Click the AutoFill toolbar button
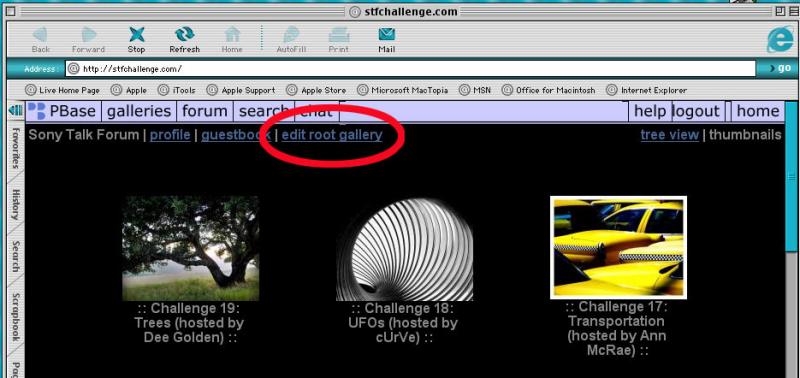This screenshot has height=378, width=800. click(x=290, y=40)
